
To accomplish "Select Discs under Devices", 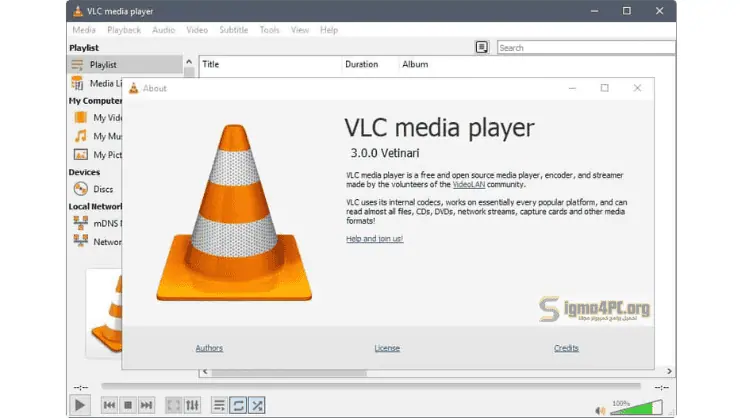I will pos(94,189).
